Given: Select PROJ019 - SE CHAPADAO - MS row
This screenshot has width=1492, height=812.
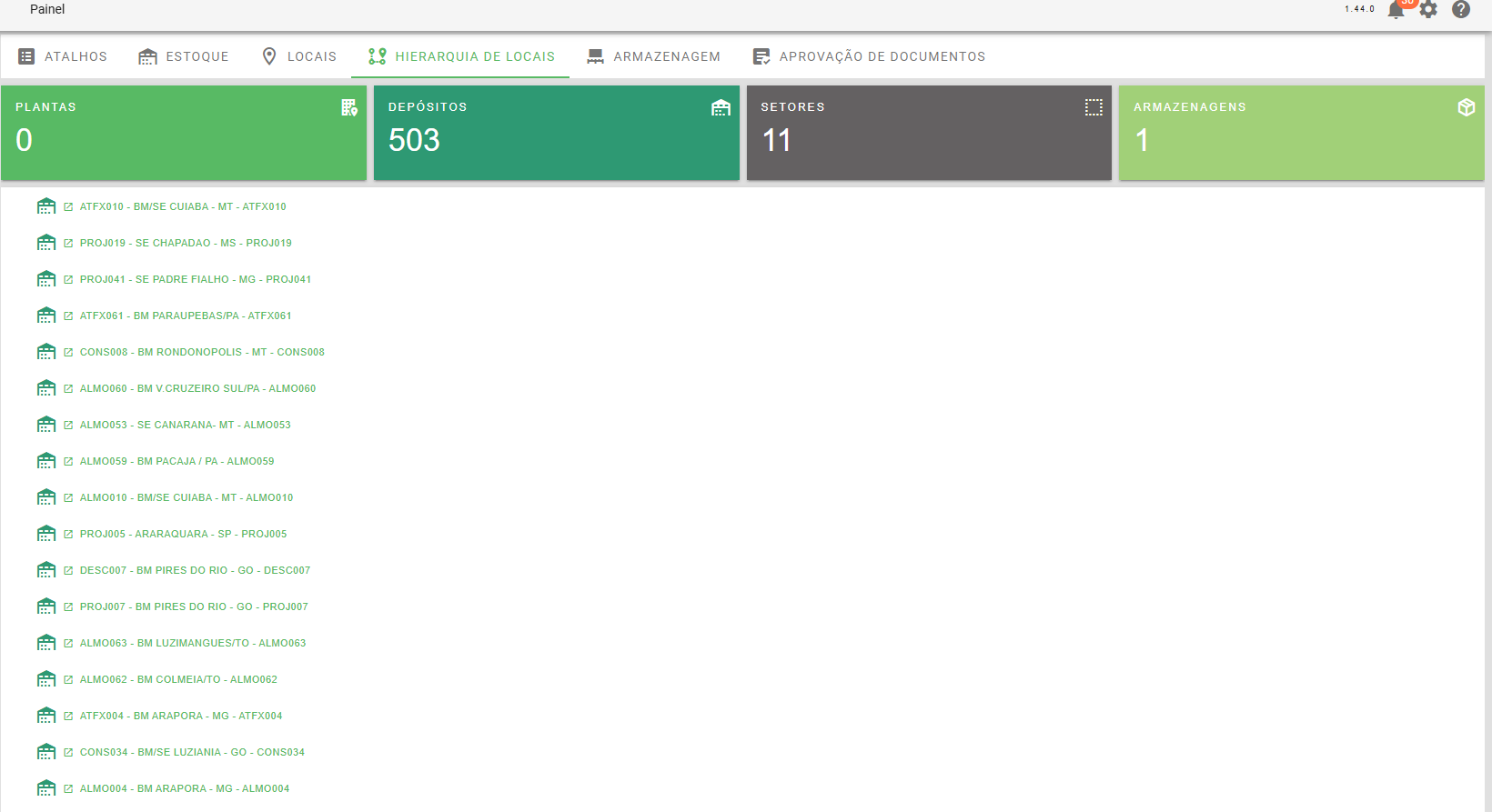Looking at the screenshot, I should (186, 243).
